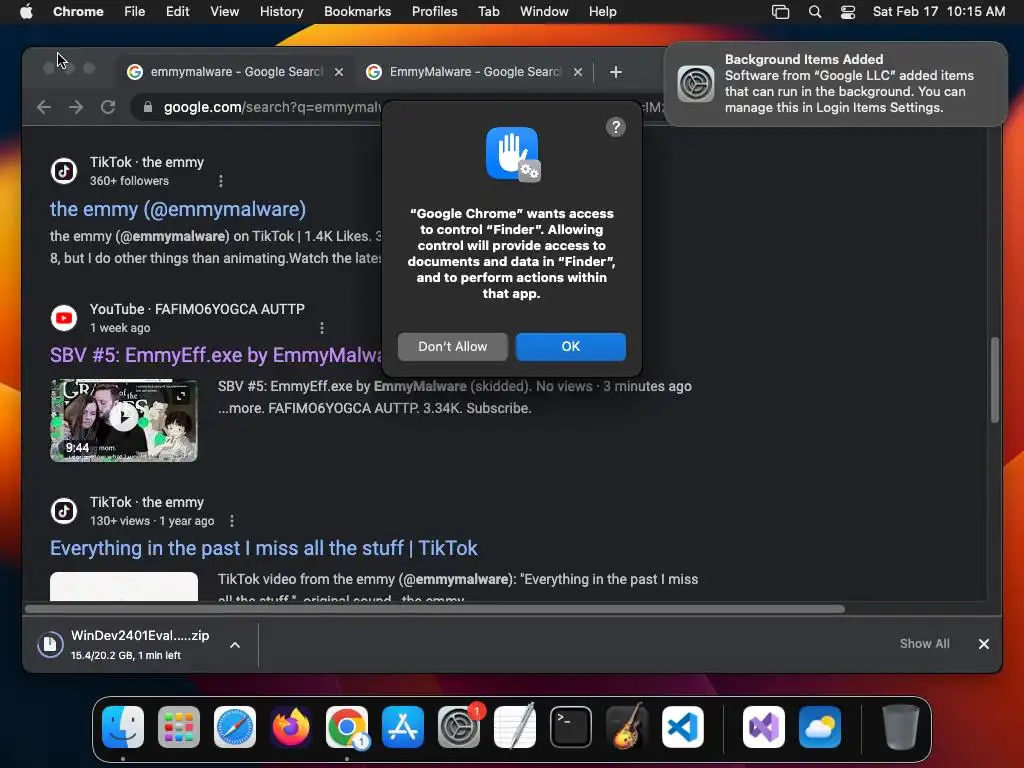Open the Edit menu

[177, 12]
